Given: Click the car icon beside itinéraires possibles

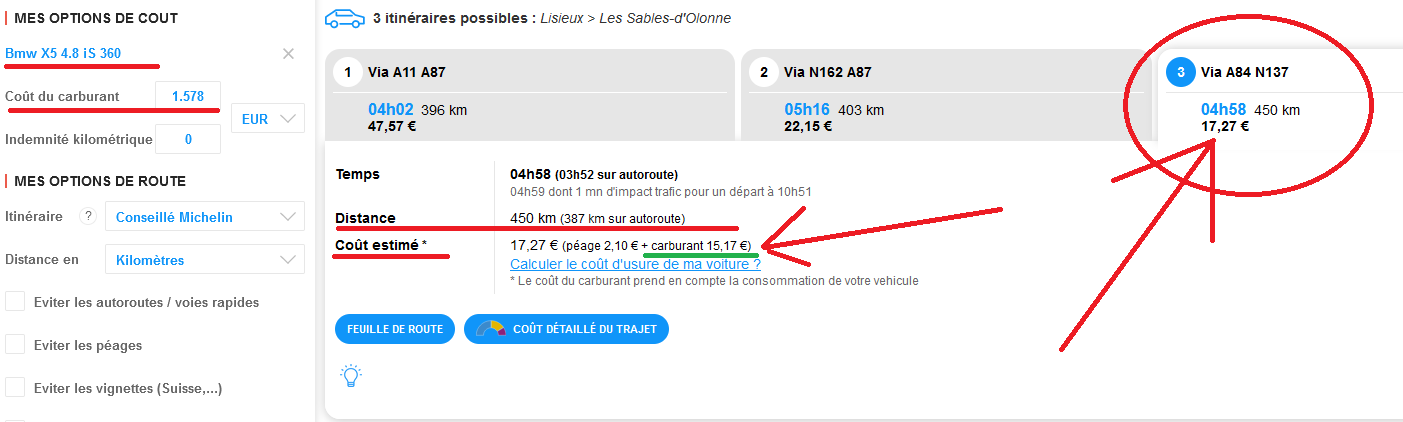Looking at the screenshot, I should pyautogui.click(x=344, y=18).
